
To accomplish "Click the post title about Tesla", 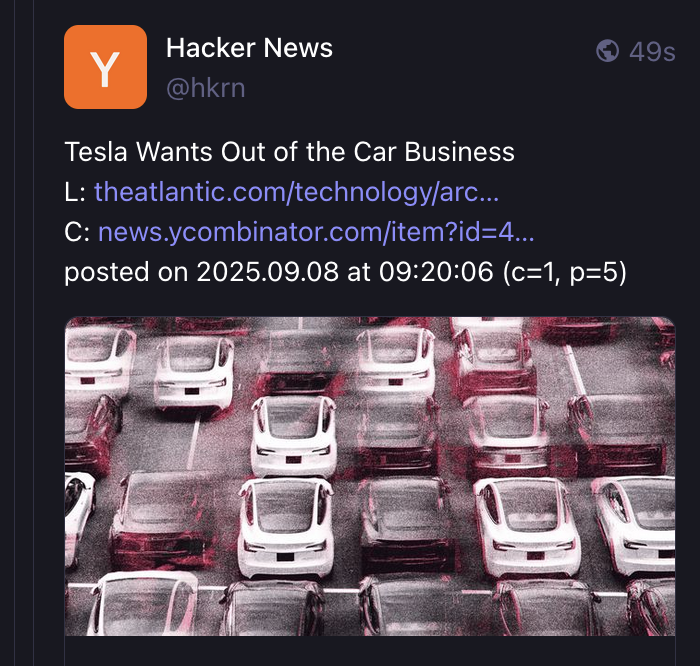I will (x=289, y=152).
